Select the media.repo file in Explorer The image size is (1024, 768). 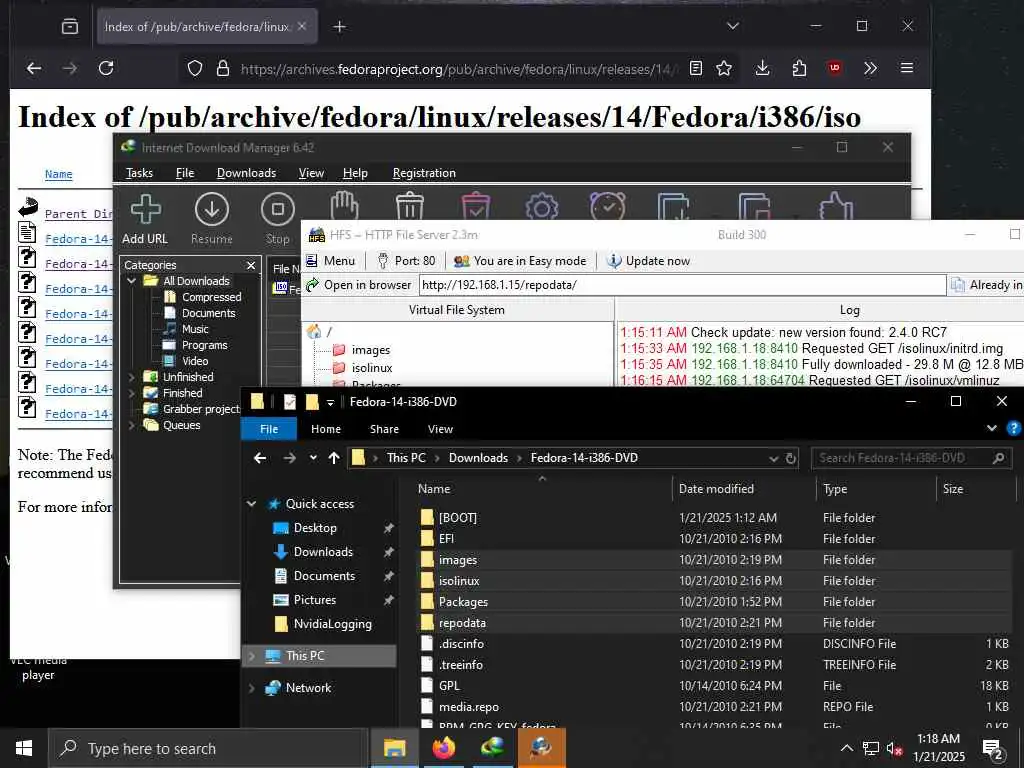pyautogui.click(x=468, y=707)
